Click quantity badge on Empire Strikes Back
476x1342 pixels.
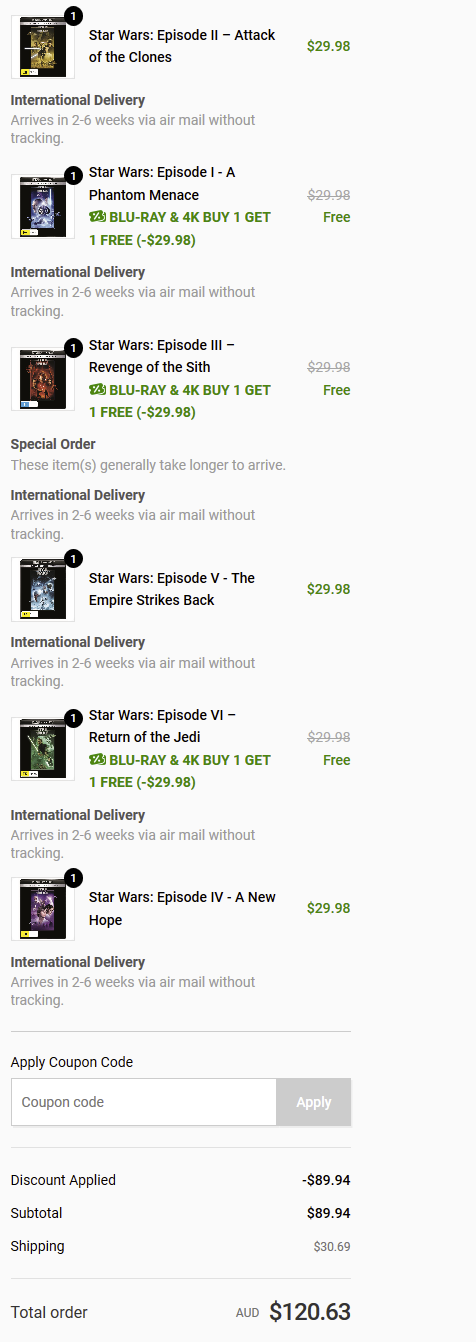coord(73,558)
